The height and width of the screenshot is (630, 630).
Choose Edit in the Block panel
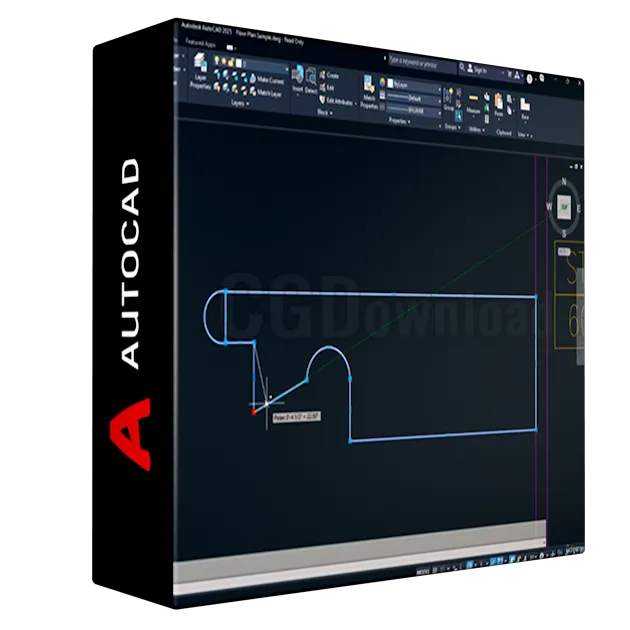(x=327, y=88)
